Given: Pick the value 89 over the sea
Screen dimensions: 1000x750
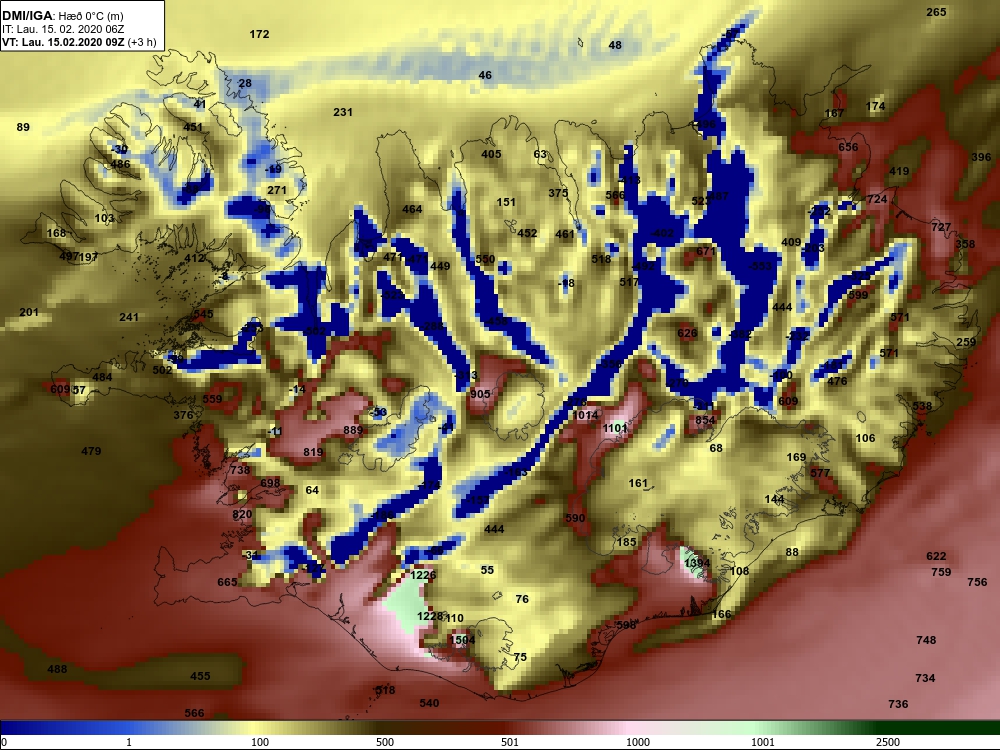Looking at the screenshot, I should (x=23, y=128).
